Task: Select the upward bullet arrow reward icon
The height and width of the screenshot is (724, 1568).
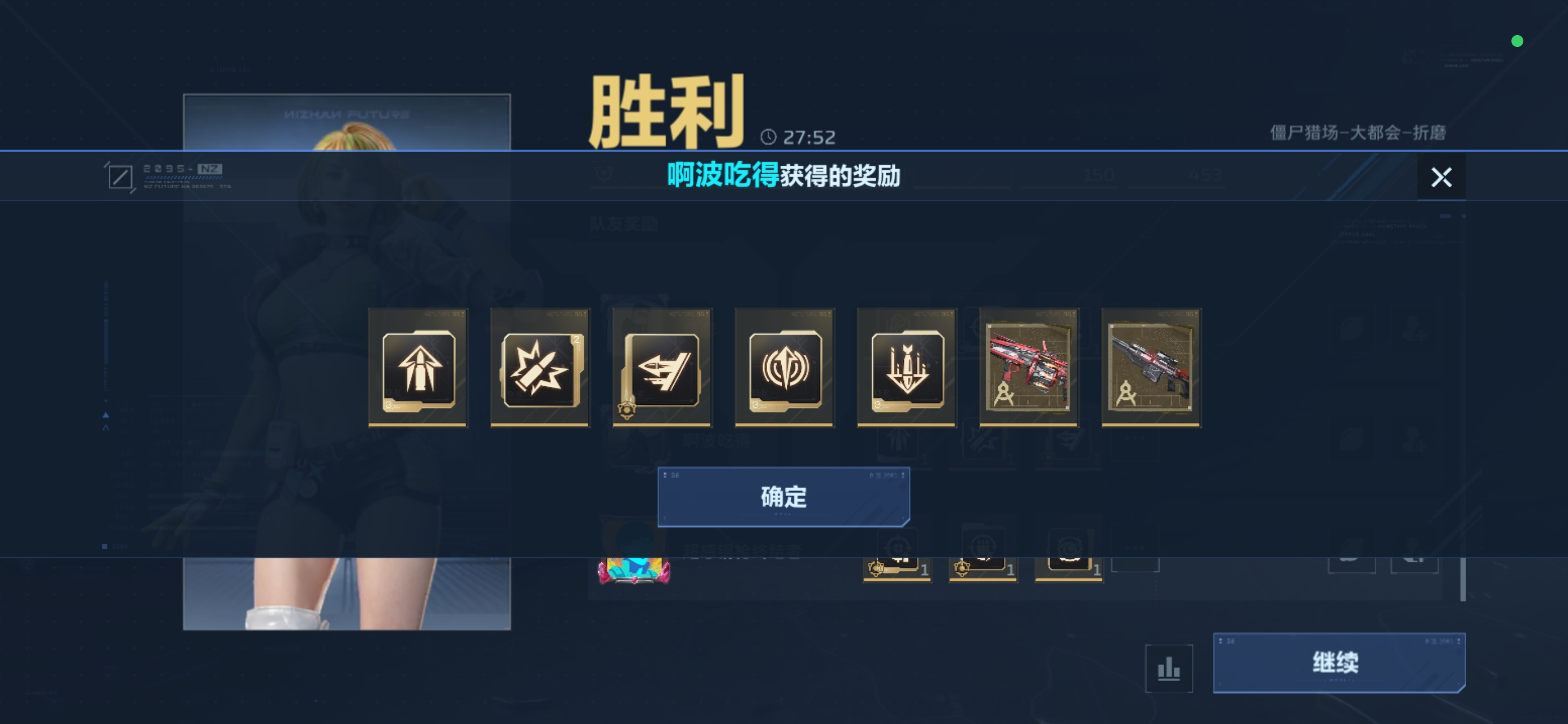Action: pyautogui.click(x=418, y=368)
